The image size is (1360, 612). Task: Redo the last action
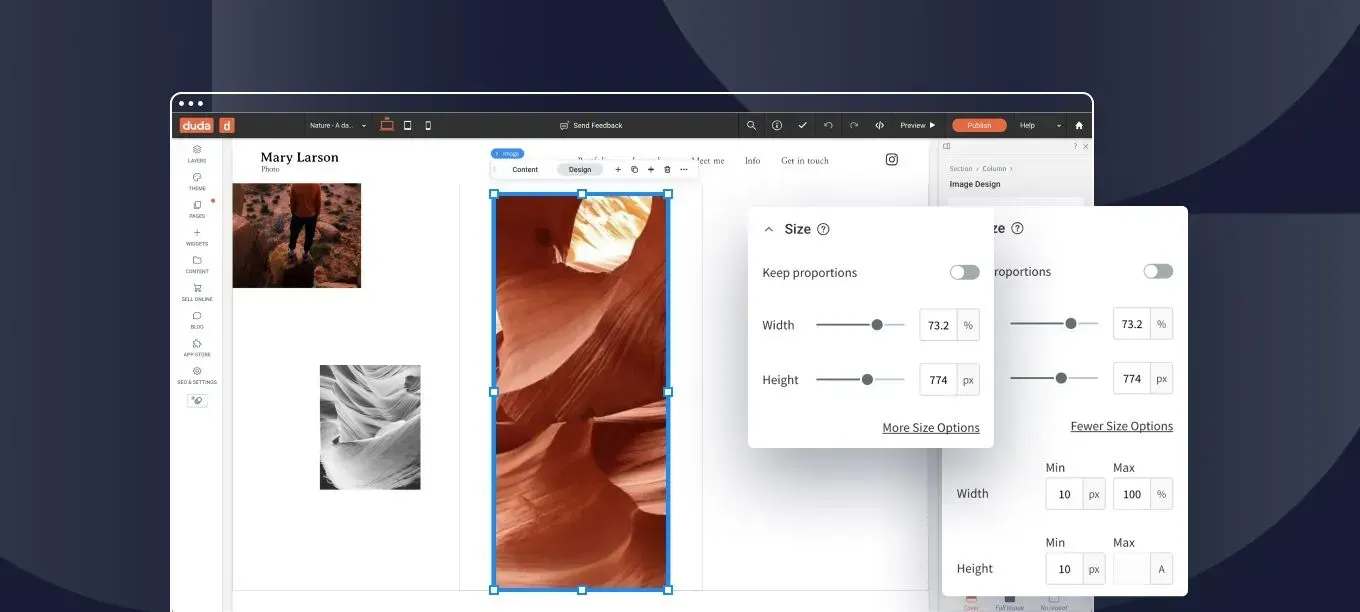[x=854, y=125]
